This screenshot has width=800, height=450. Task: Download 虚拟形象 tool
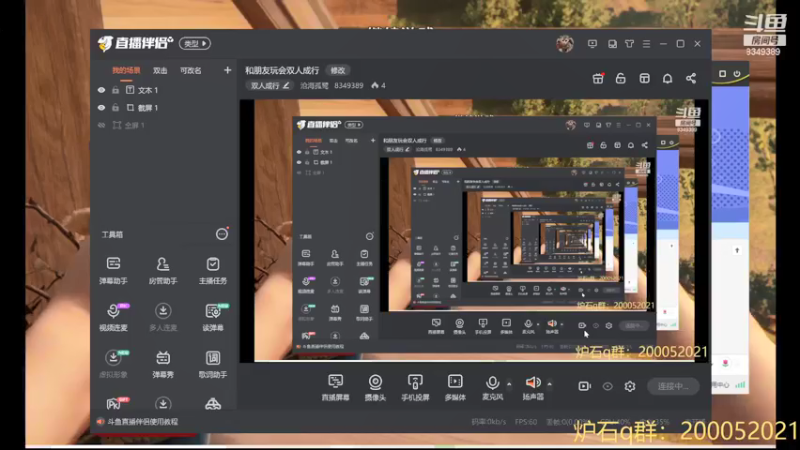tap(113, 364)
